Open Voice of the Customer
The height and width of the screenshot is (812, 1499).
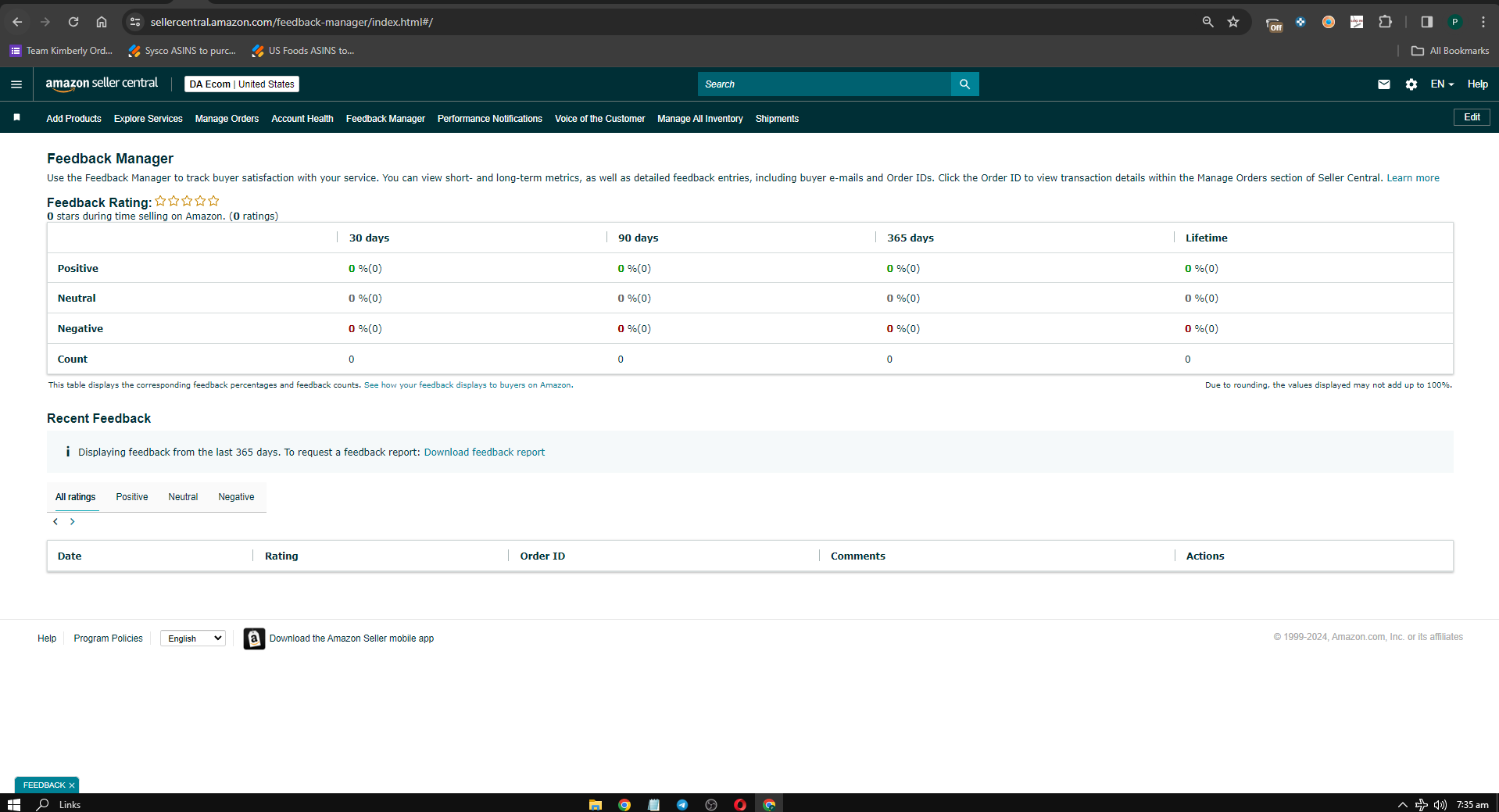(599, 119)
